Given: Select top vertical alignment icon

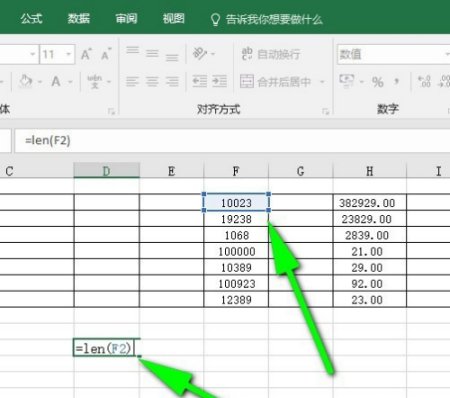Looking at the screenshot, I should click(x=132, y=51).
